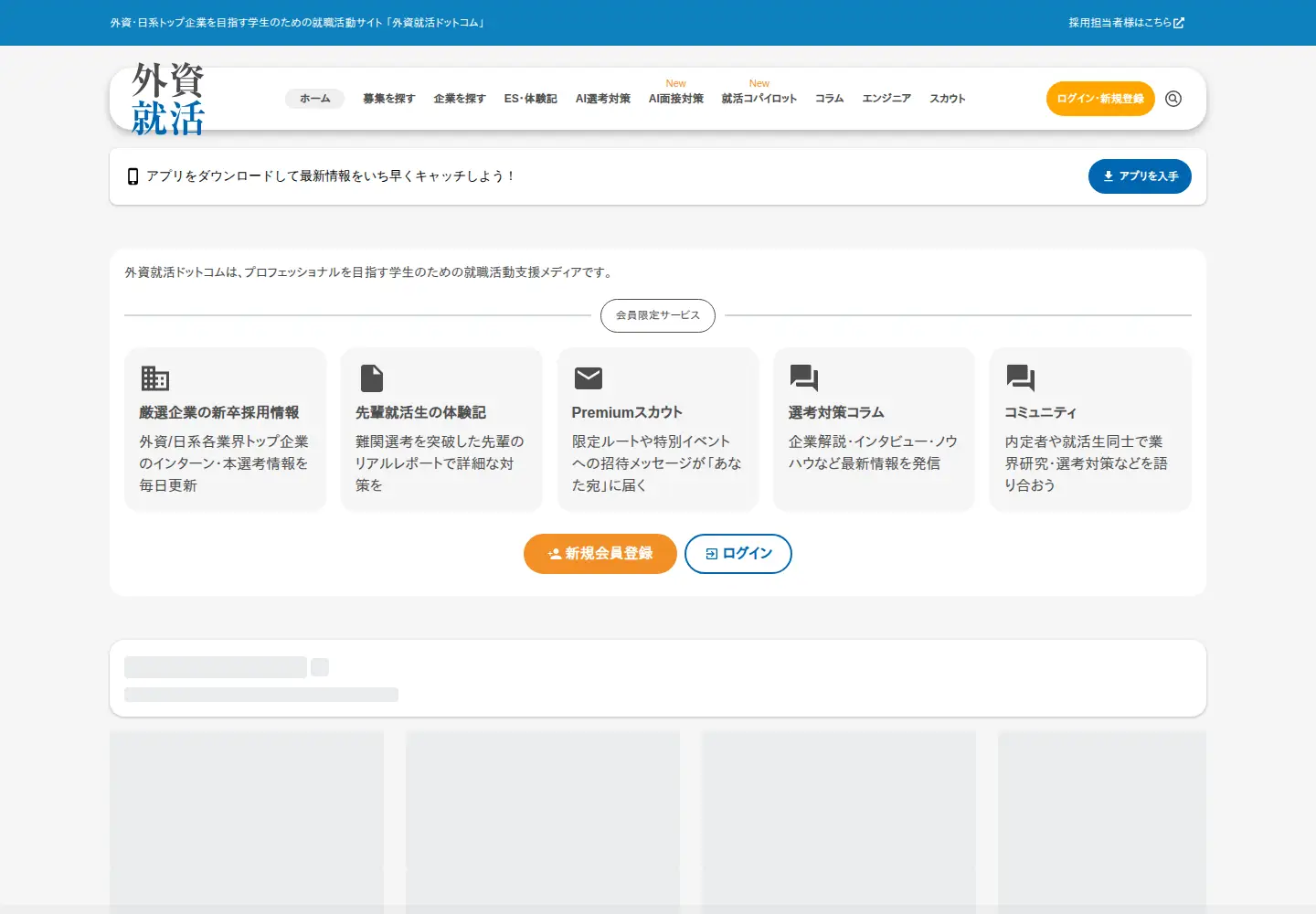Click the text アプリをダウンロードして最新情報をいち早くキャッチしよう！
Viewport: 1316px width, 914px height.
[331, 176]
